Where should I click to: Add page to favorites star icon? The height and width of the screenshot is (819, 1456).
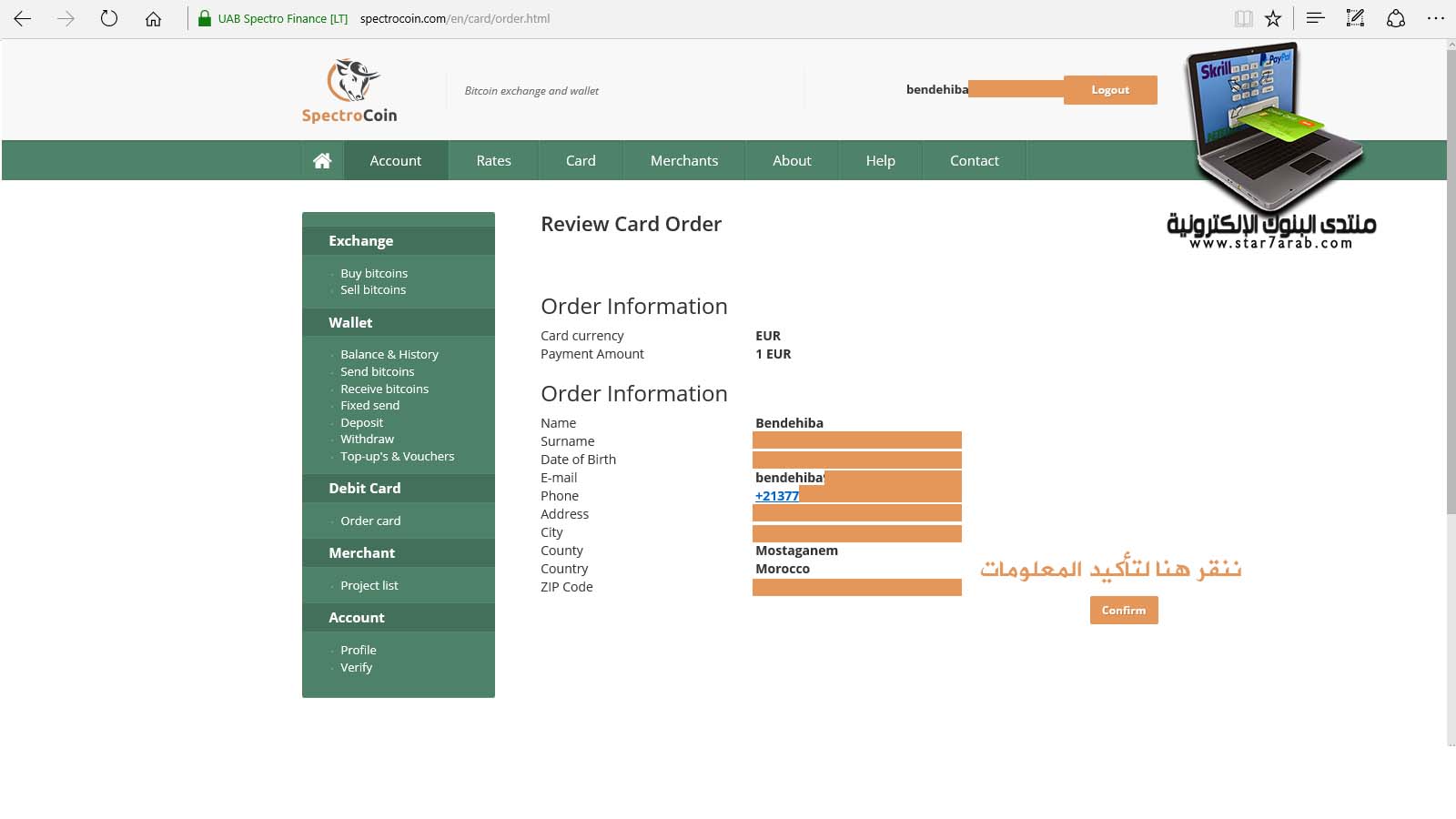click(x=1273, y=18)
